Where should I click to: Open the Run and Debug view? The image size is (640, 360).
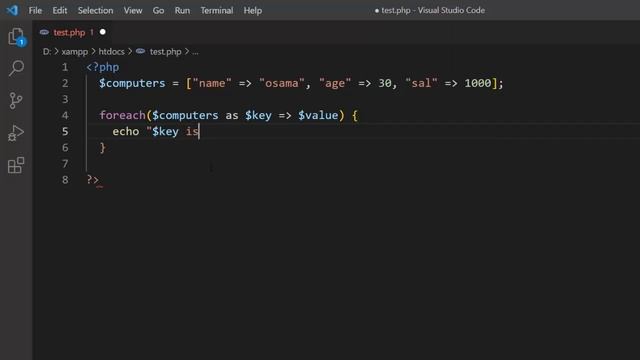(x=16, y=133)
